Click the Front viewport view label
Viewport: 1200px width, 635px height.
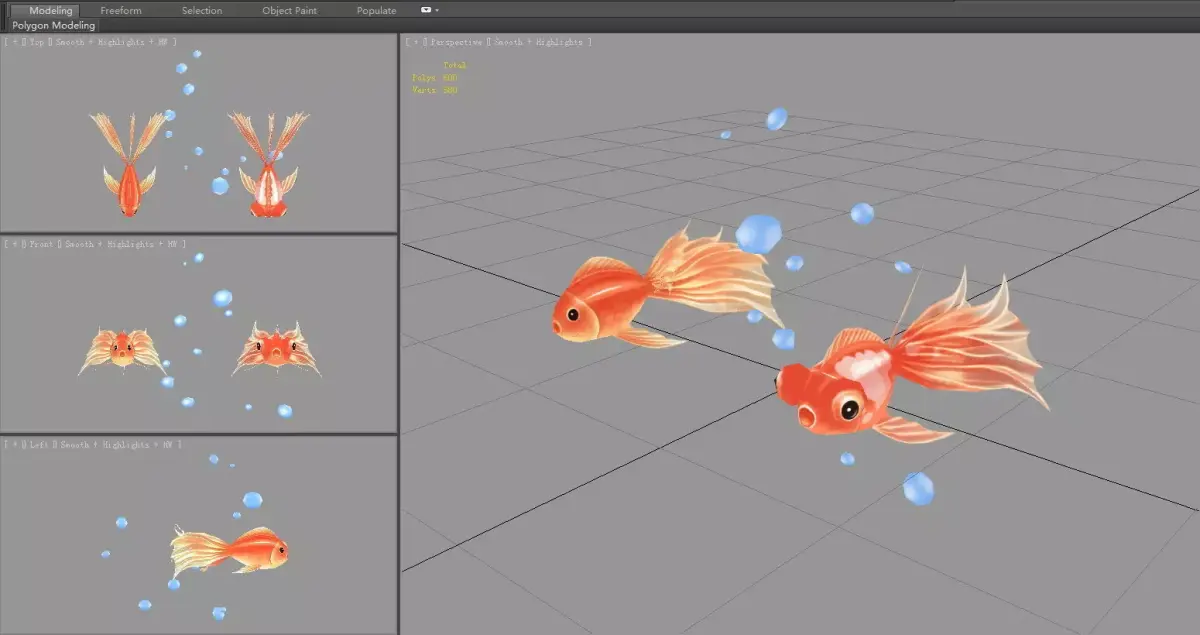[41, 244]
